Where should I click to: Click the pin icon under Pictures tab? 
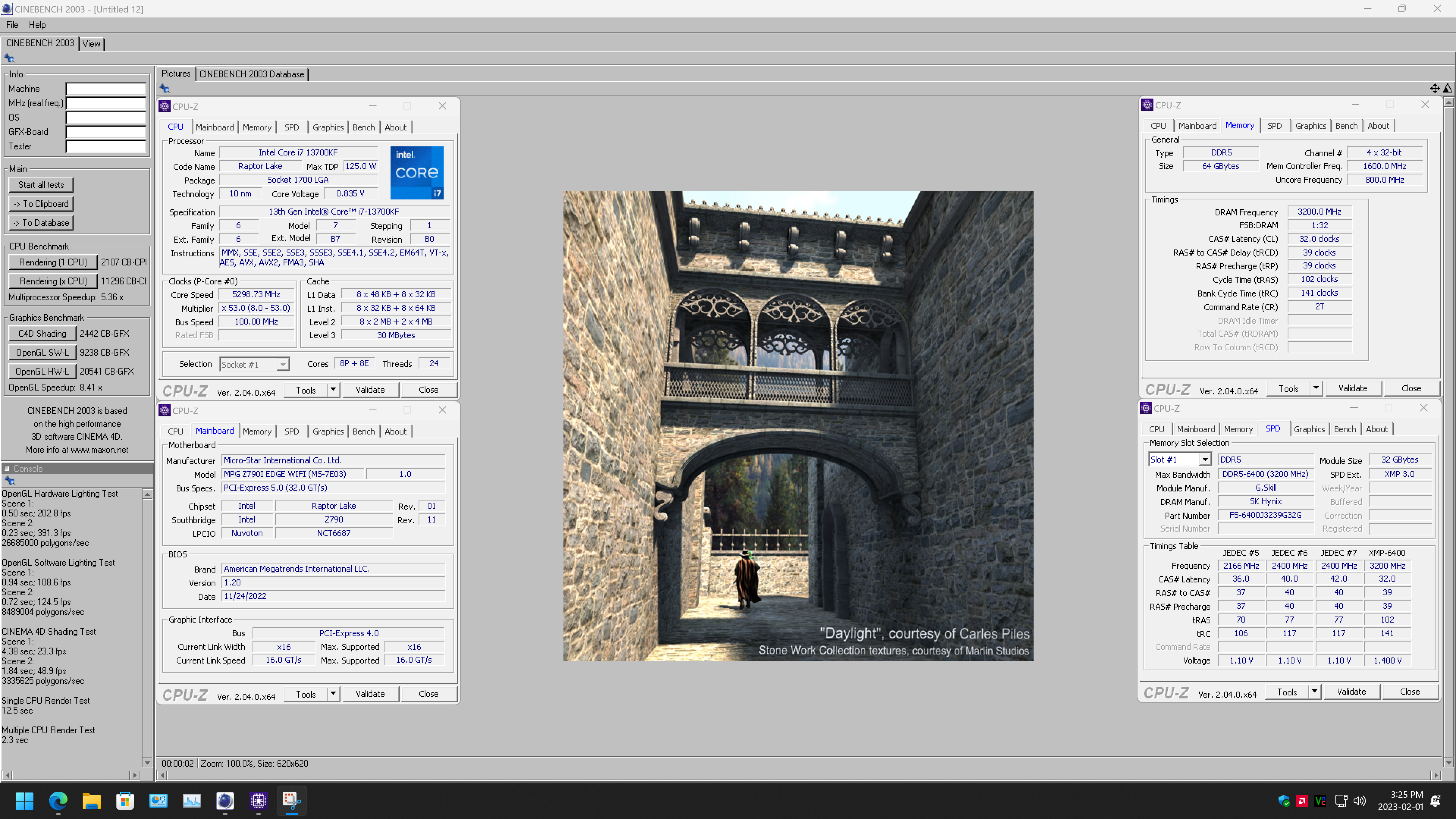point(165,88)
